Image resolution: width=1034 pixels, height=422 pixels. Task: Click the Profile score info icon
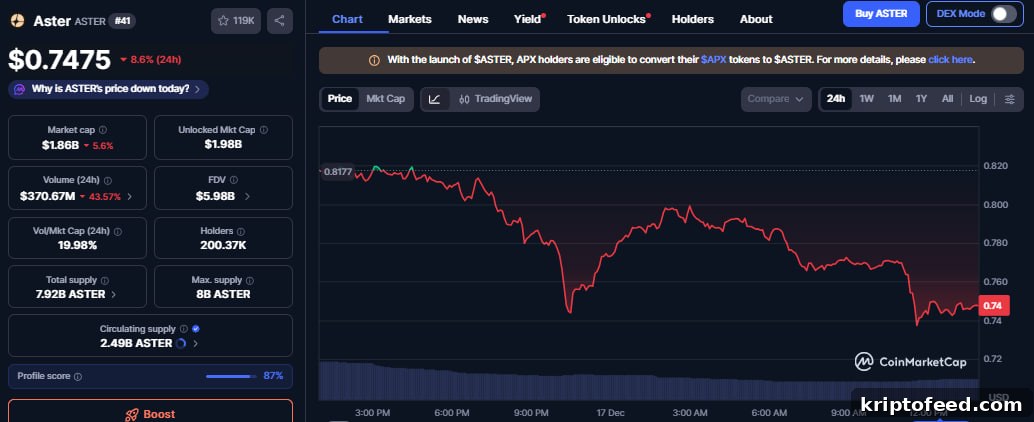point(78,377)
